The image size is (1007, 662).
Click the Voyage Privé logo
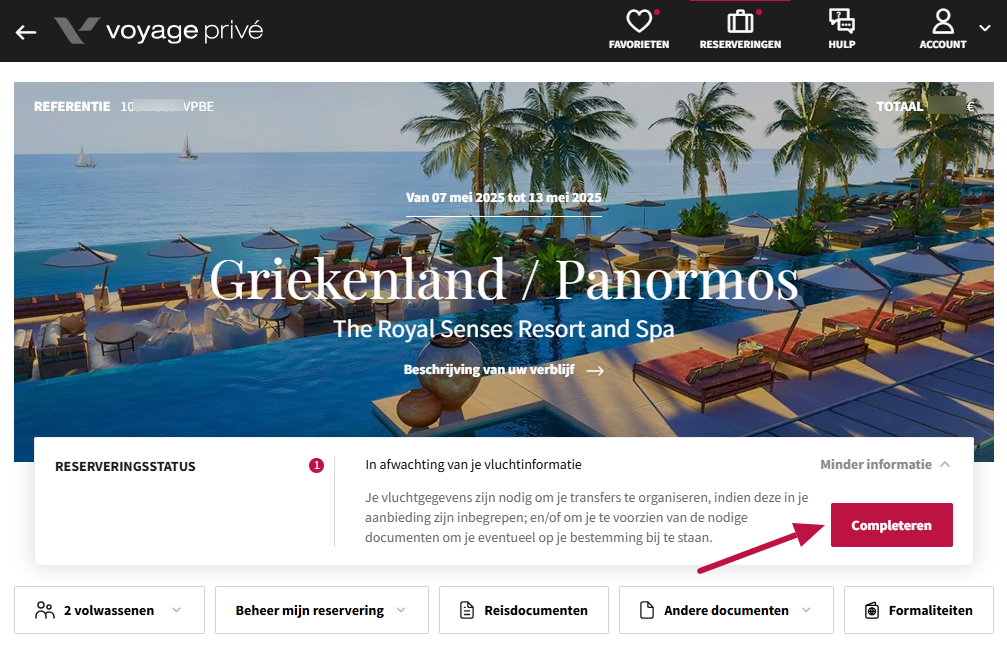(159, 31)
